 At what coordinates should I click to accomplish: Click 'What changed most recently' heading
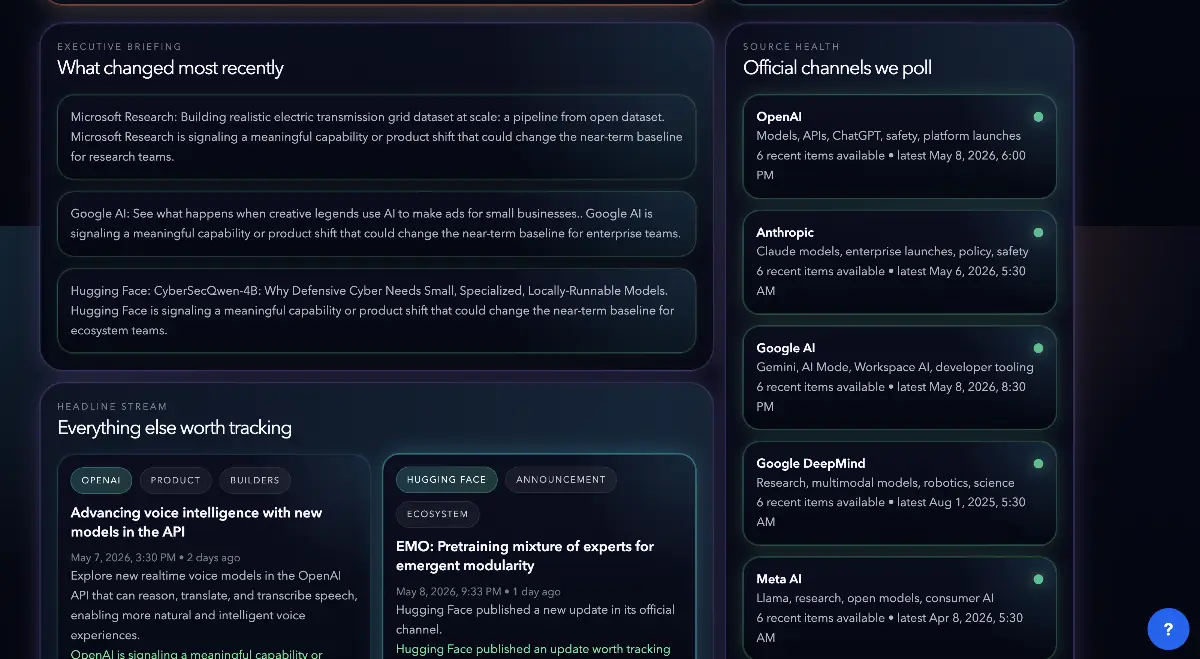171,68
